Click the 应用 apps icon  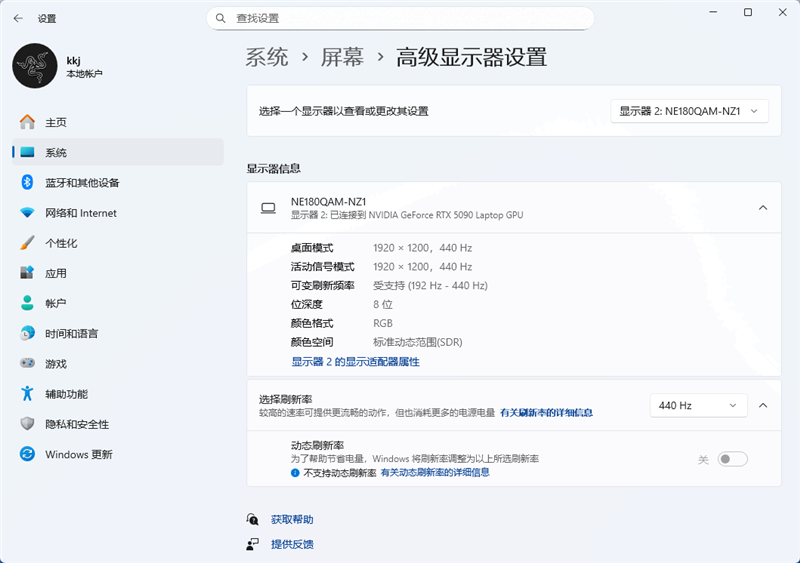pyautogui.click(x=27, y=273)
